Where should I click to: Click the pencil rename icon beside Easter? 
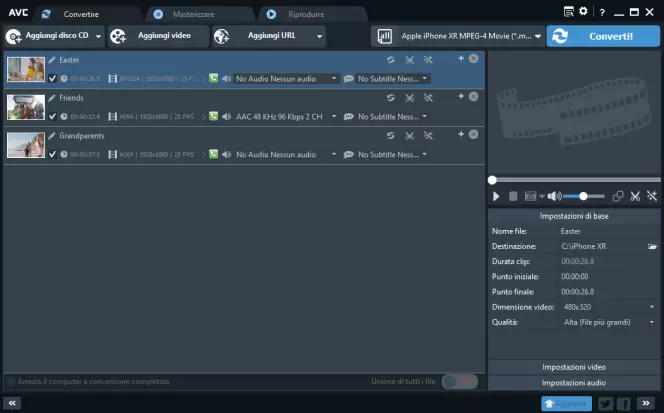(x=52, y=60)
